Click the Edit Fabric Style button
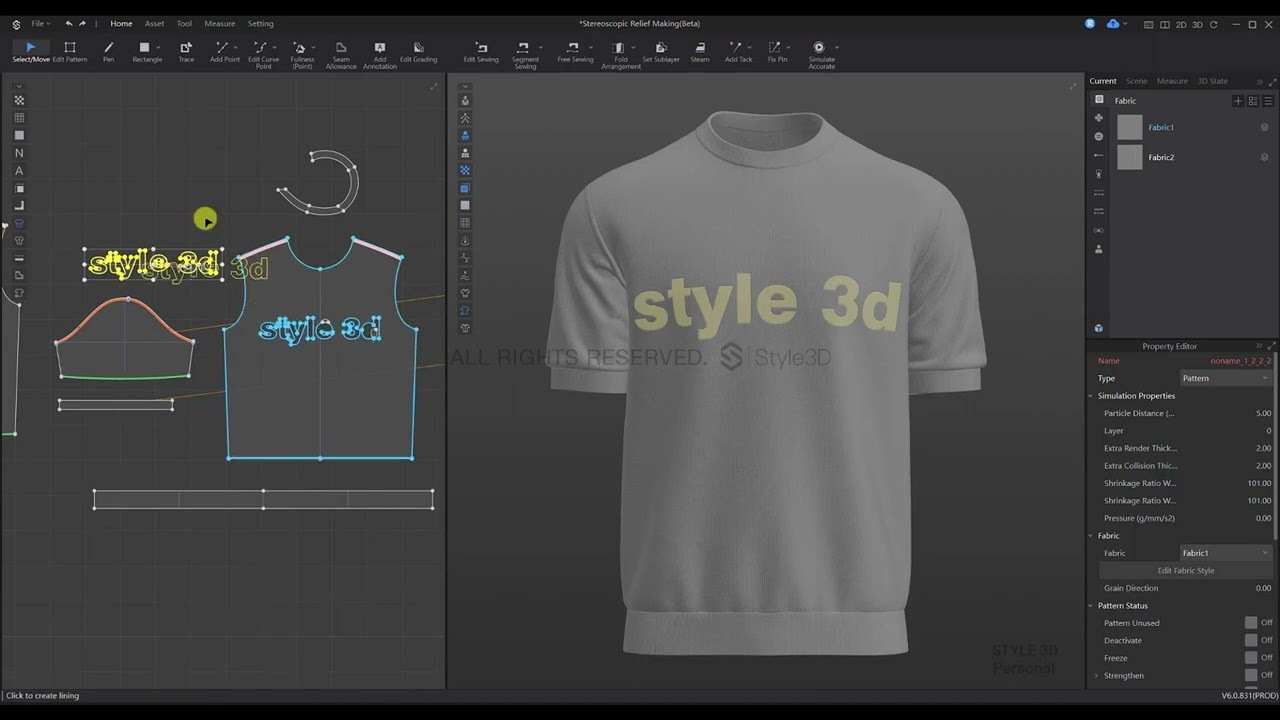The image size is (1280, 720). point(1185,571)
